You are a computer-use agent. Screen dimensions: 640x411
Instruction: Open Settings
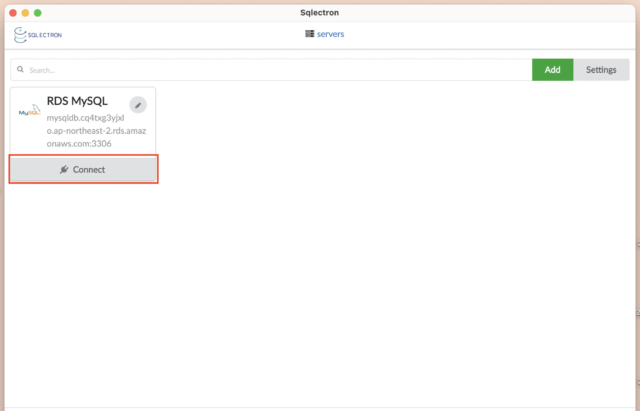tap(601, 70)
